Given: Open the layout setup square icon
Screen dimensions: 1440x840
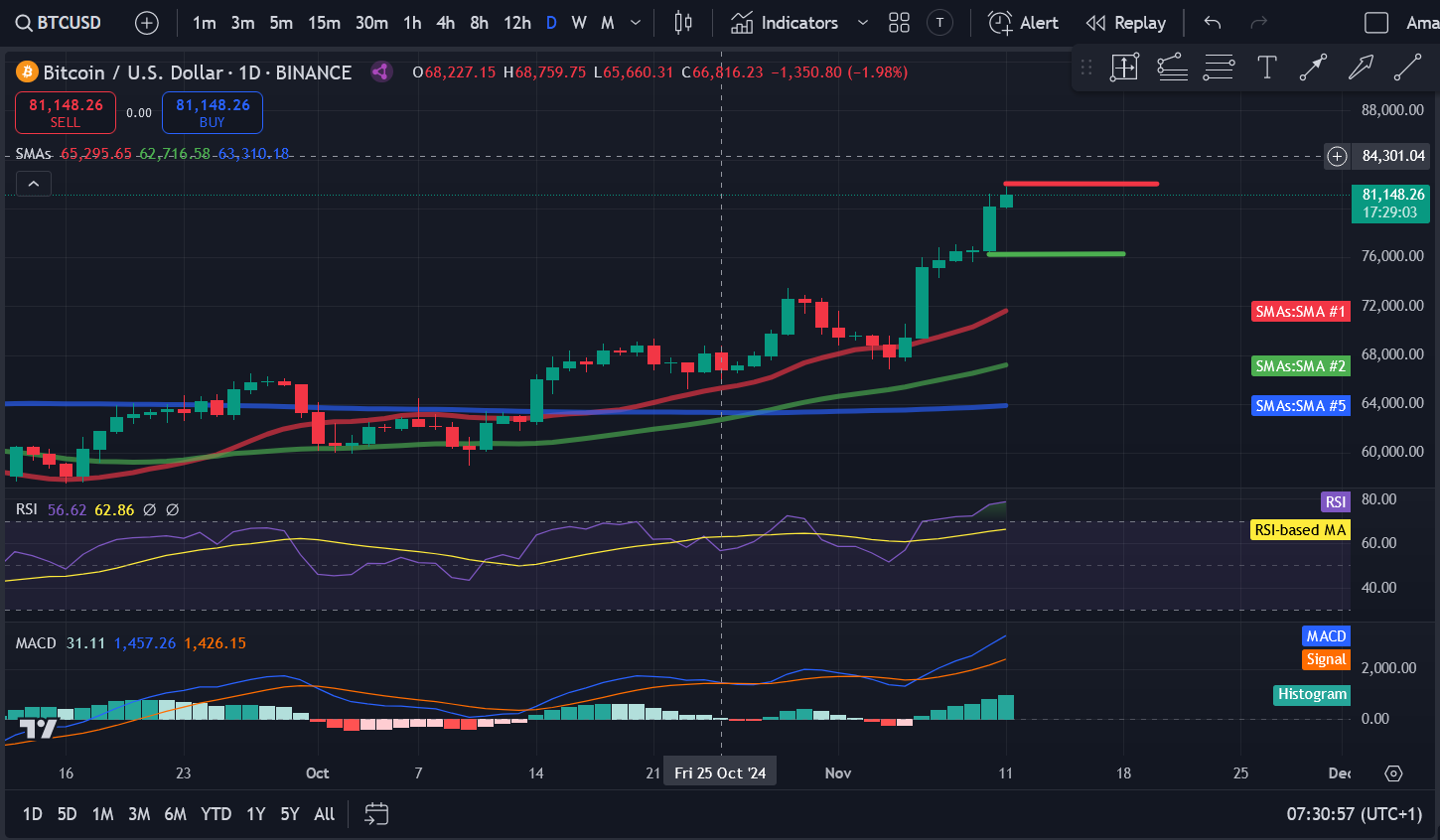Looking at the screenshot, I should [x=1376, y=23].
